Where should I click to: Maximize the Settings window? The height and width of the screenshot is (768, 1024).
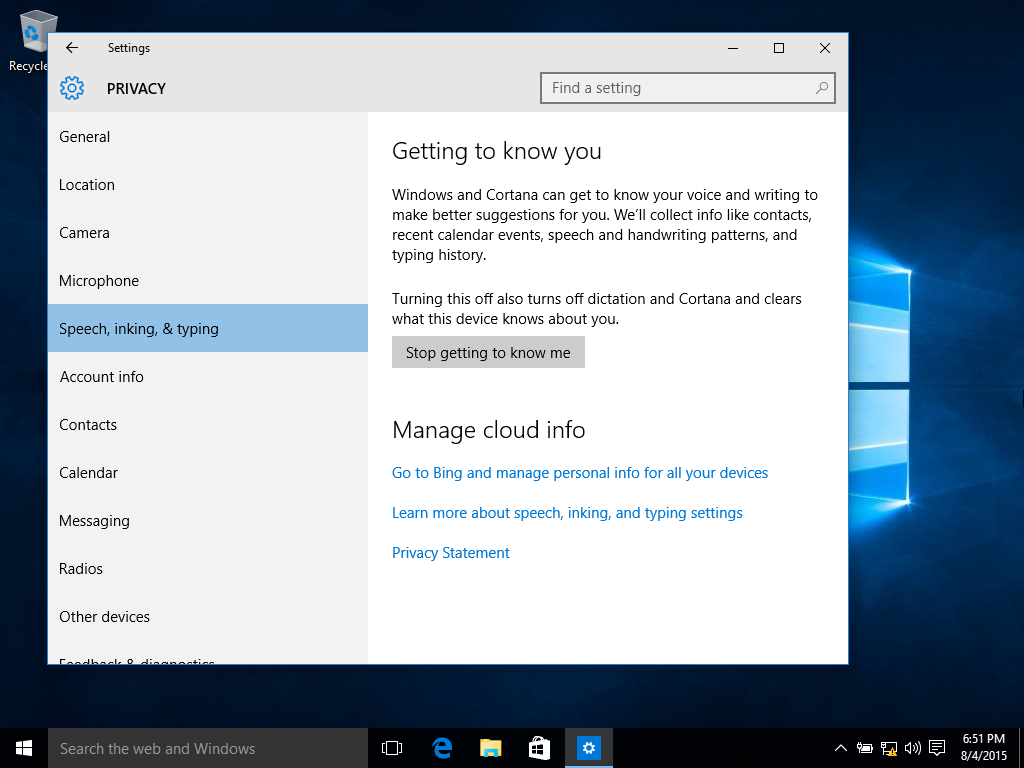778,48
